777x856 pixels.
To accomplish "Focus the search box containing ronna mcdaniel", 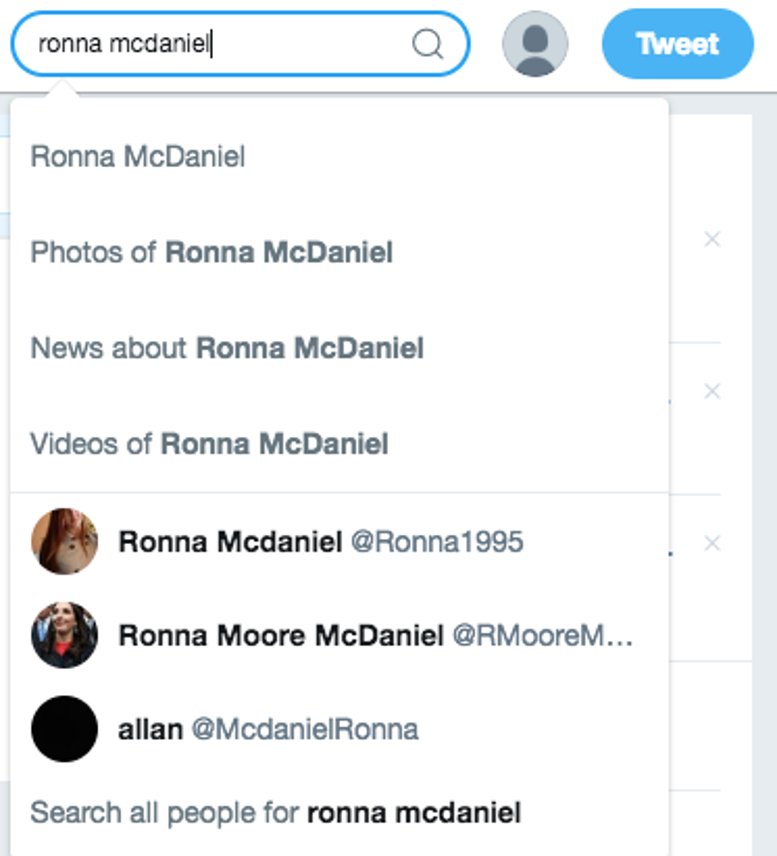I will pos(220,44).
